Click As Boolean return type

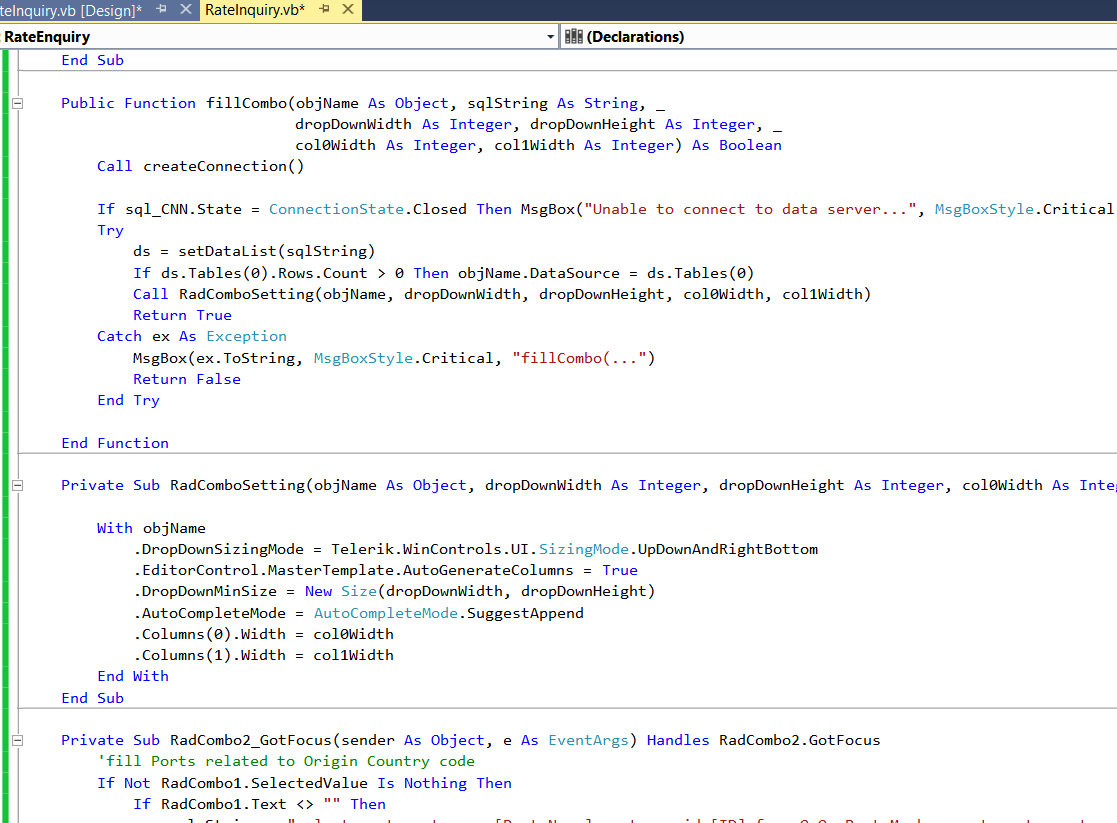click(737, 145)
